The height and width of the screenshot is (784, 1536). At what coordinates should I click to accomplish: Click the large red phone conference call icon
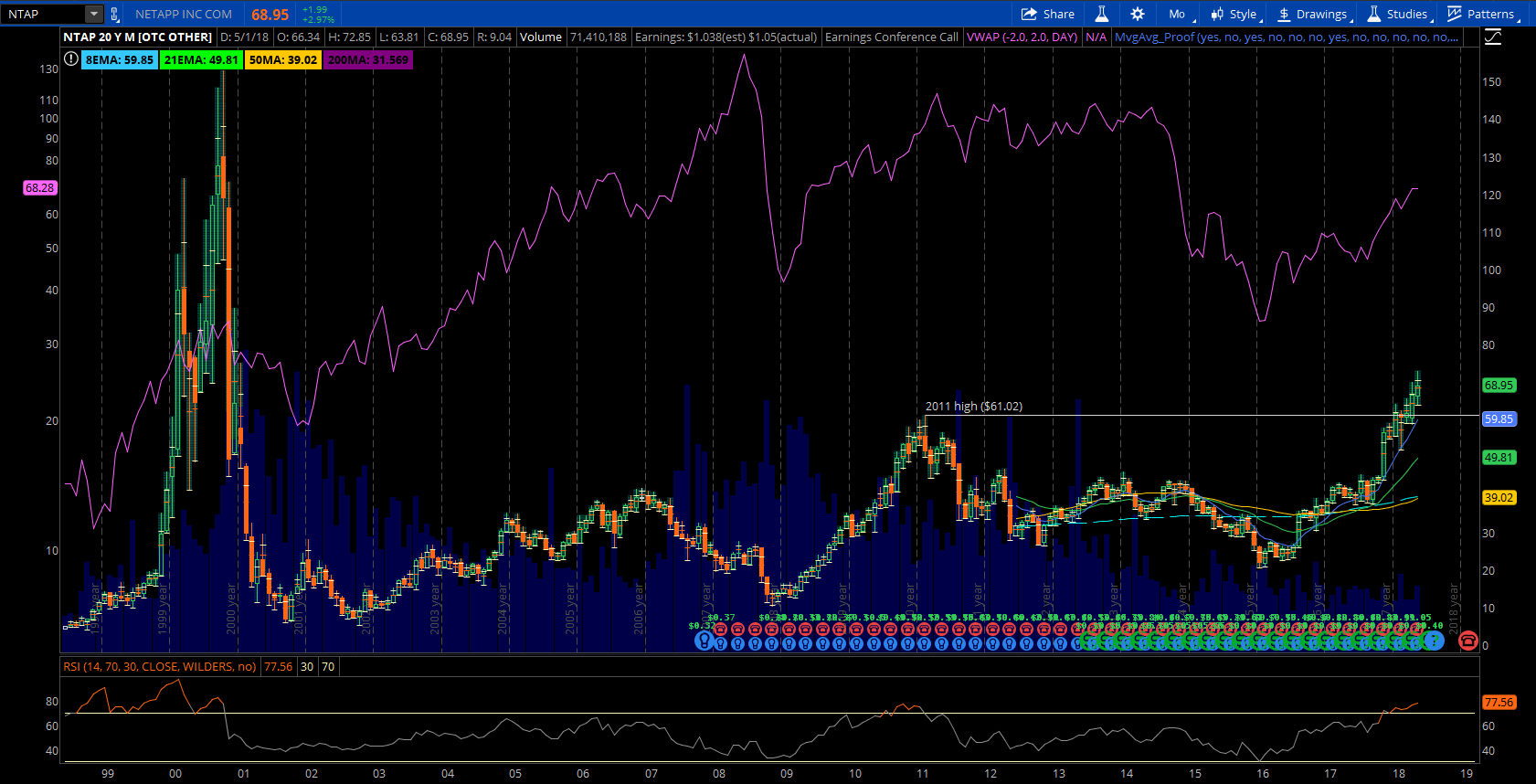(x=1468, y=641)
